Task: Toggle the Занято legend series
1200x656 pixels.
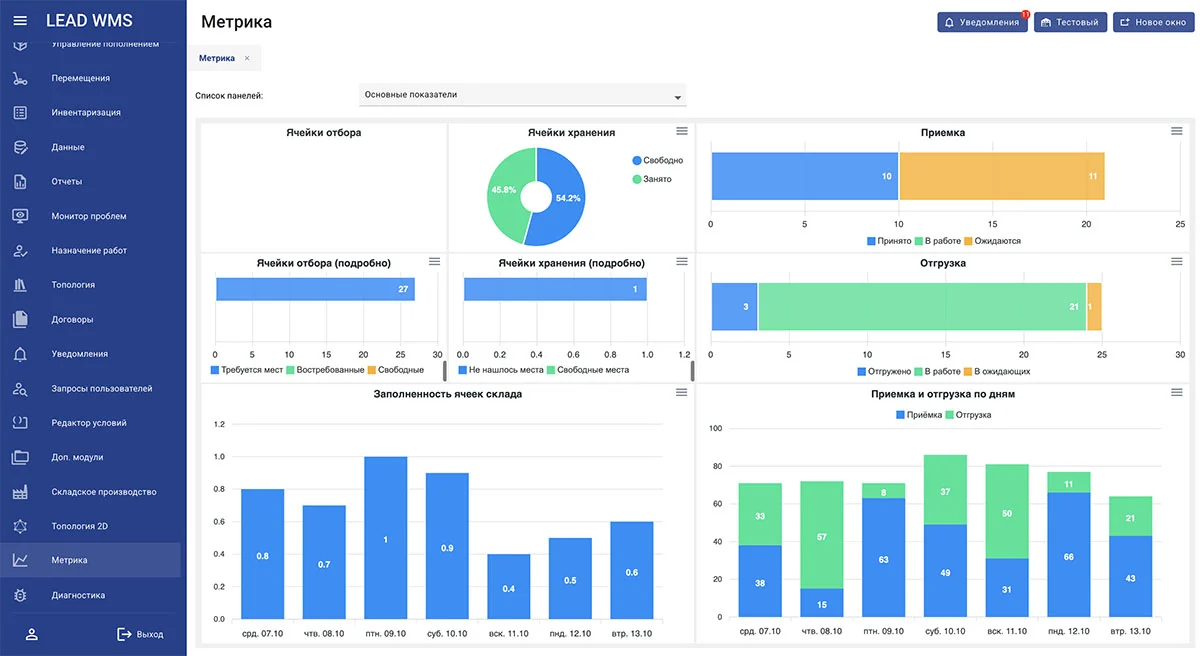Action: pos(652,179)
